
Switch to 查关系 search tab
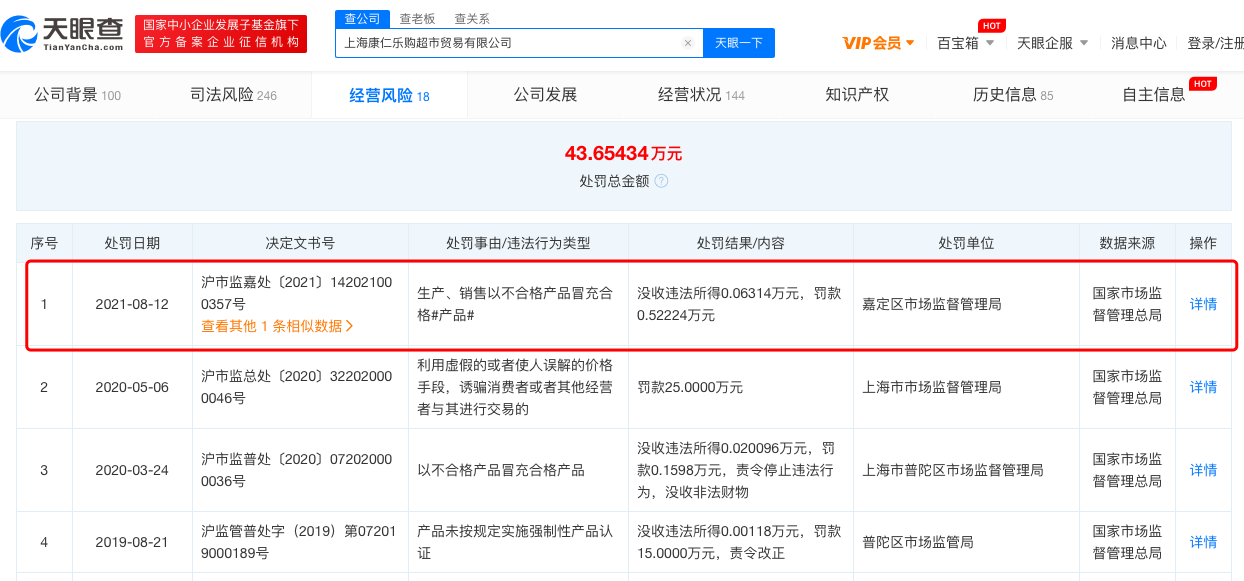tap(472, 18)
